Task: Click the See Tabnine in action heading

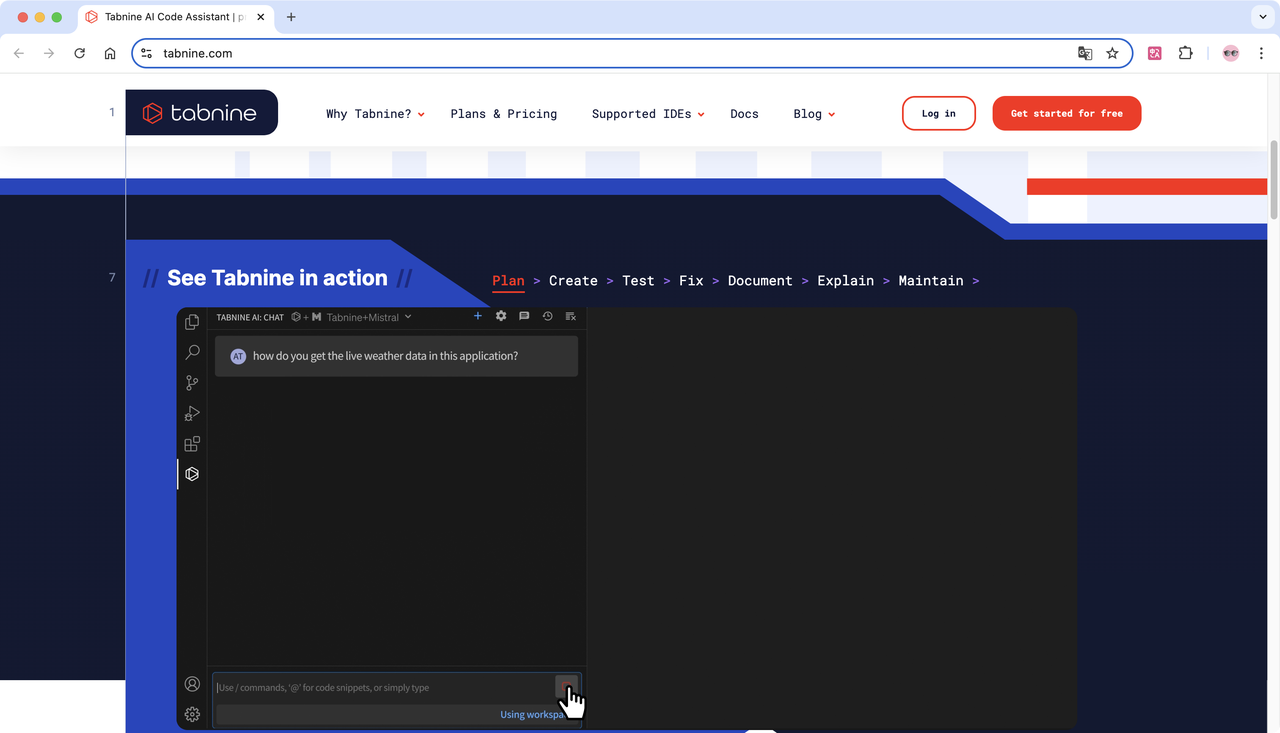Action: tap(277, 278)
